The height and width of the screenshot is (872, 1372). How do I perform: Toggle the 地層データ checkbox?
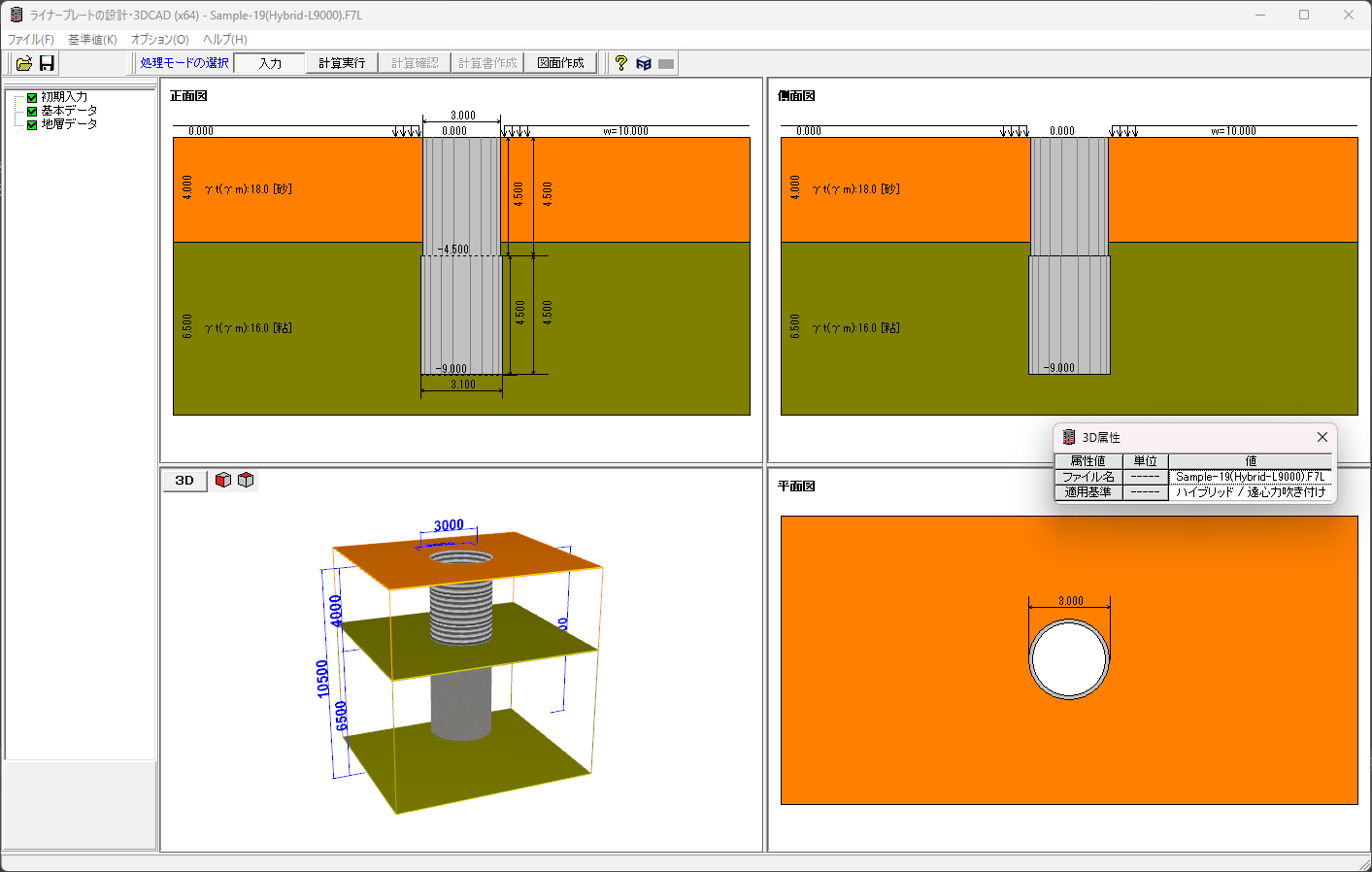(32, 124)
